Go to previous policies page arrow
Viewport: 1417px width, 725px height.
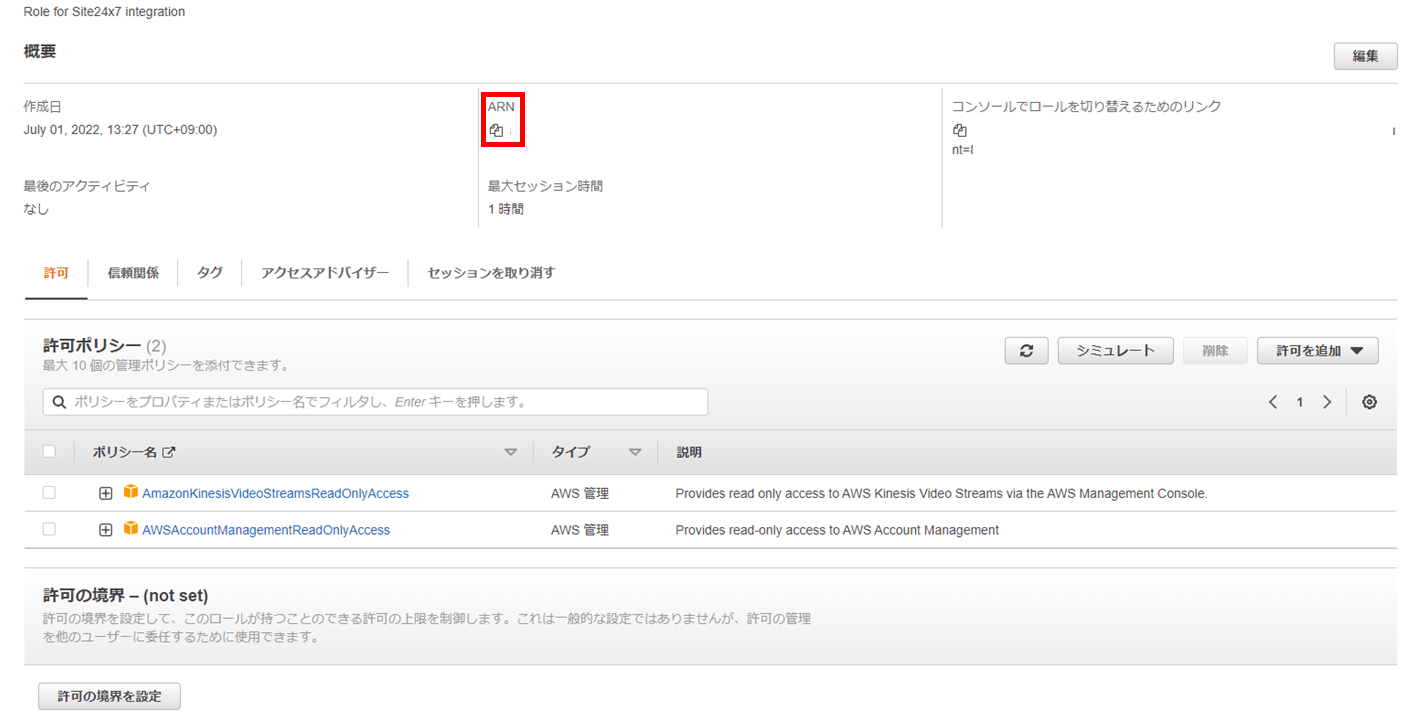click(x=1273, y=402)
